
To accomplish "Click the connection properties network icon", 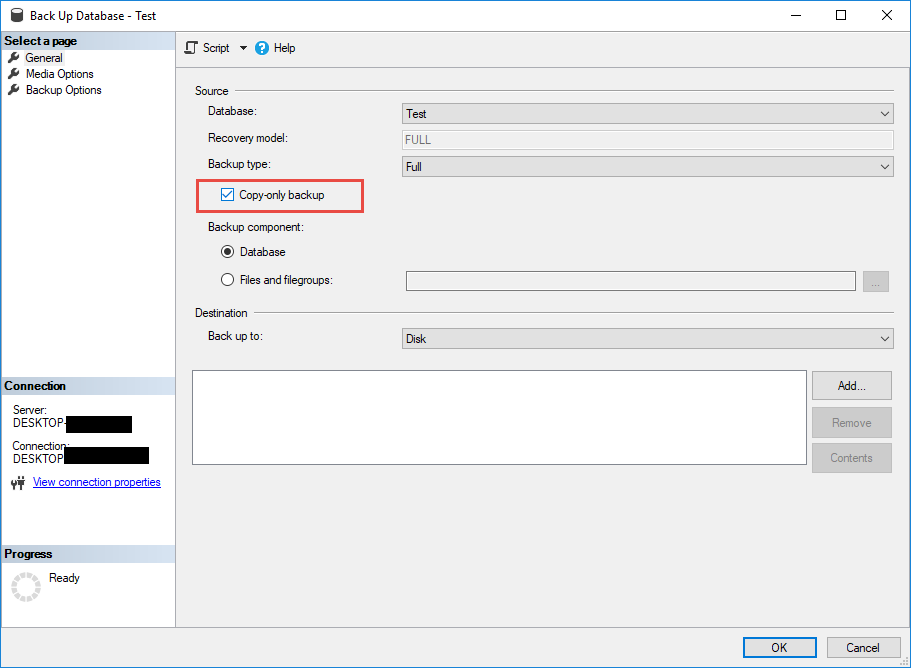I will tap(17, 483).
